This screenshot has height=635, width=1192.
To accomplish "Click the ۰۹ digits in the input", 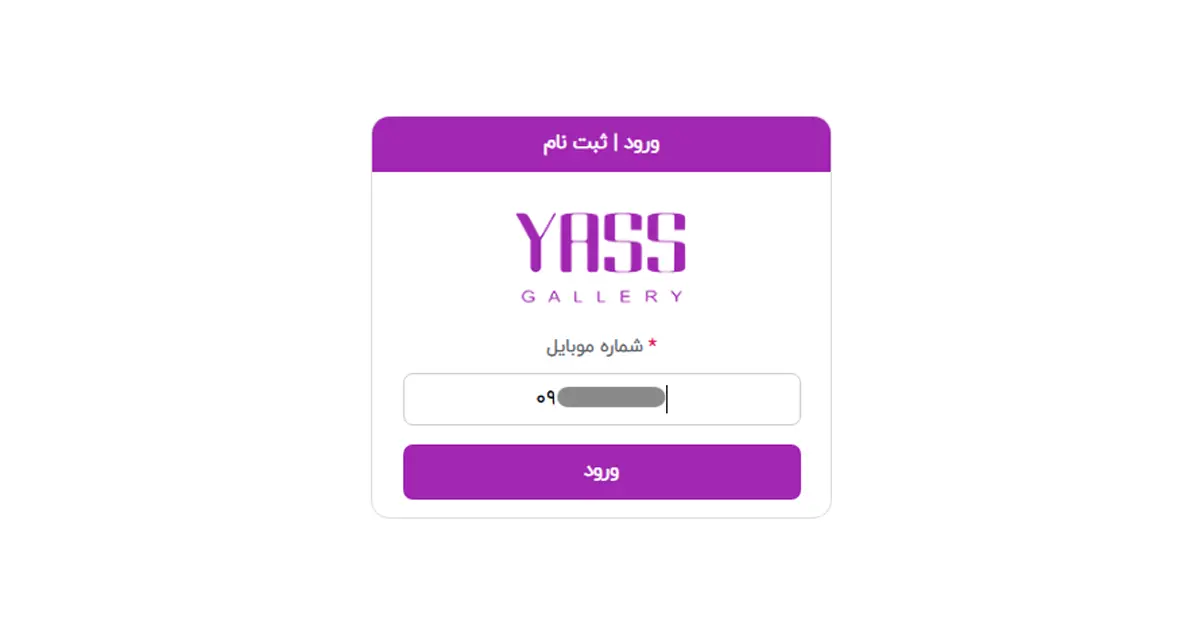I will click(x=545, y=397).
